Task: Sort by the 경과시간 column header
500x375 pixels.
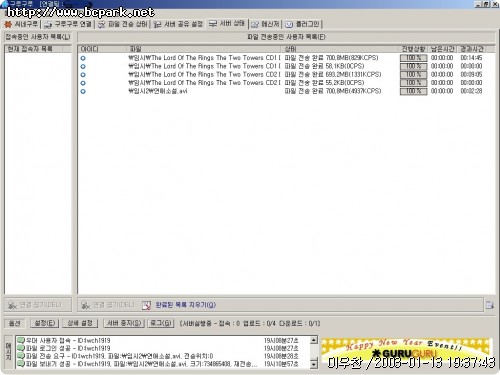Action: click(472, 49)
